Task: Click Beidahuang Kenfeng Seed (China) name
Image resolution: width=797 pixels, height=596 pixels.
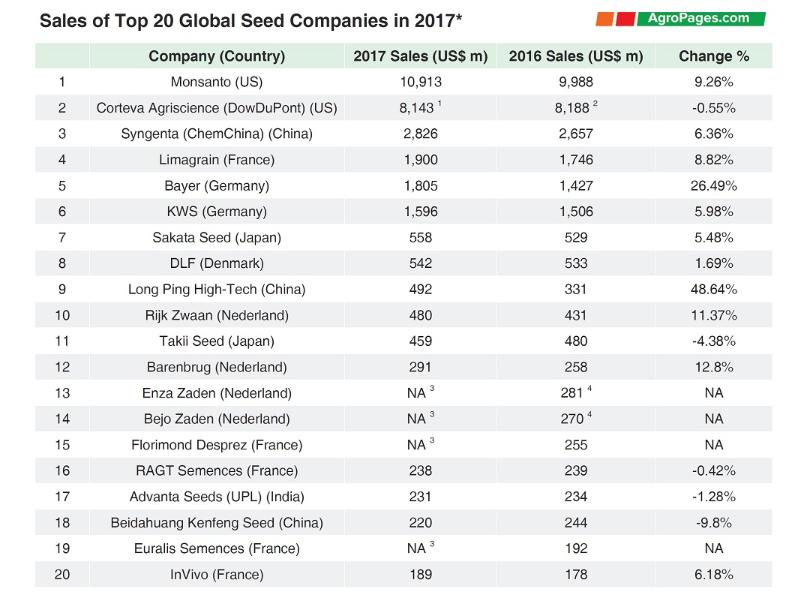Action: tap(216, 522)
